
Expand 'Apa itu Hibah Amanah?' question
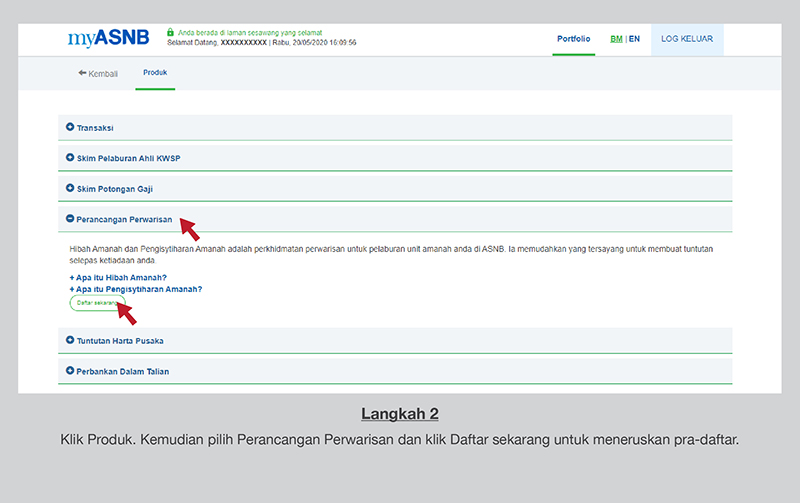[x=118, y=277]
